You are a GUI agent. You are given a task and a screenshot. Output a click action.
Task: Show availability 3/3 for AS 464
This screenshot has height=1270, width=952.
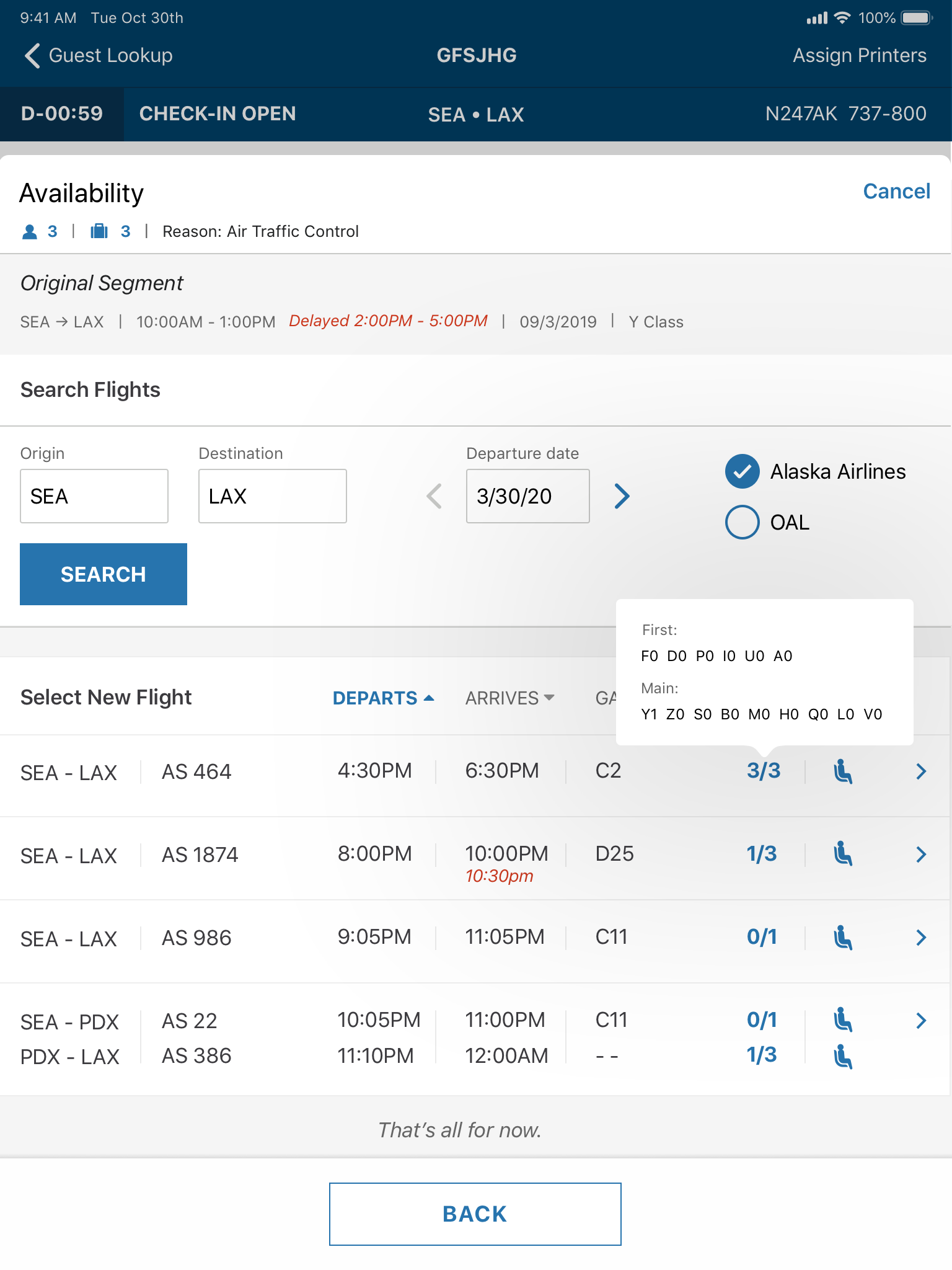[x=763, y=771]
